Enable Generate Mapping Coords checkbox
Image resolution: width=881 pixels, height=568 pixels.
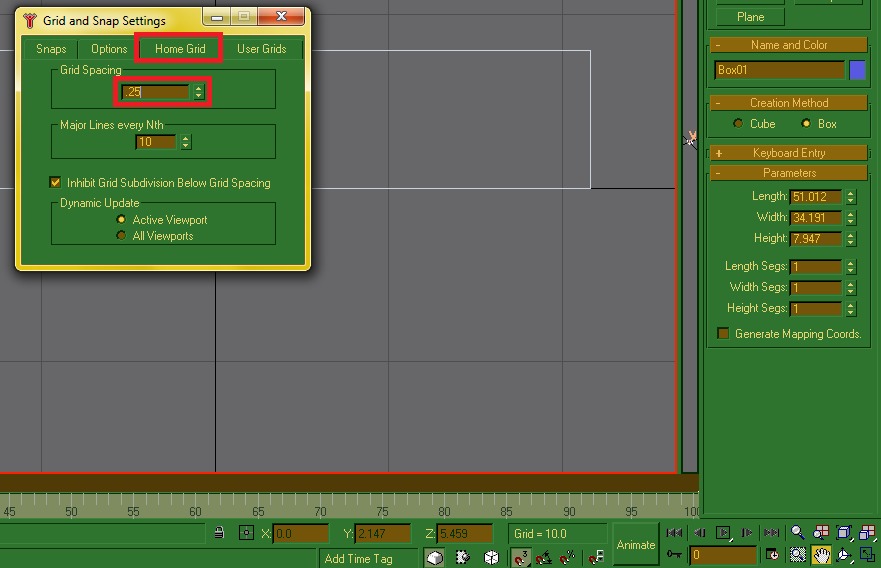723,334
